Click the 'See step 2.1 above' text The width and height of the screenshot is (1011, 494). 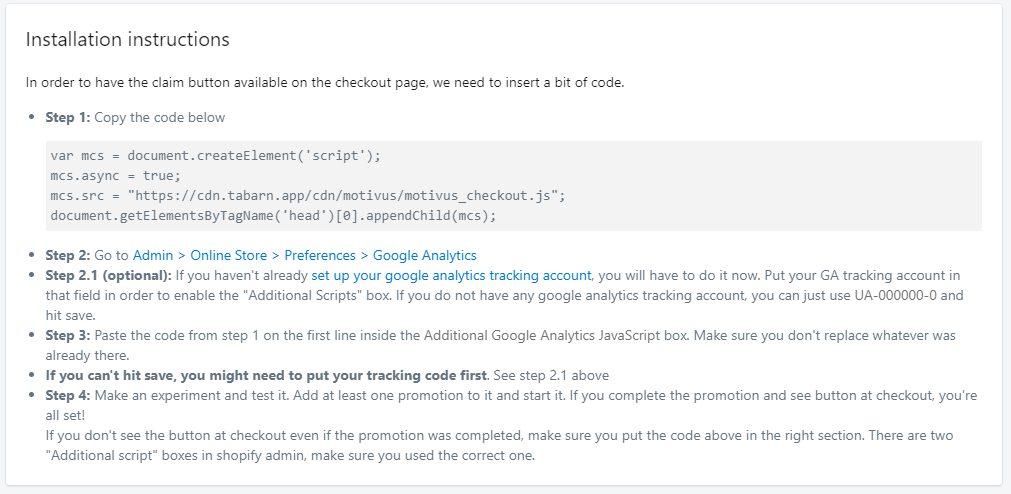(550, 375)
